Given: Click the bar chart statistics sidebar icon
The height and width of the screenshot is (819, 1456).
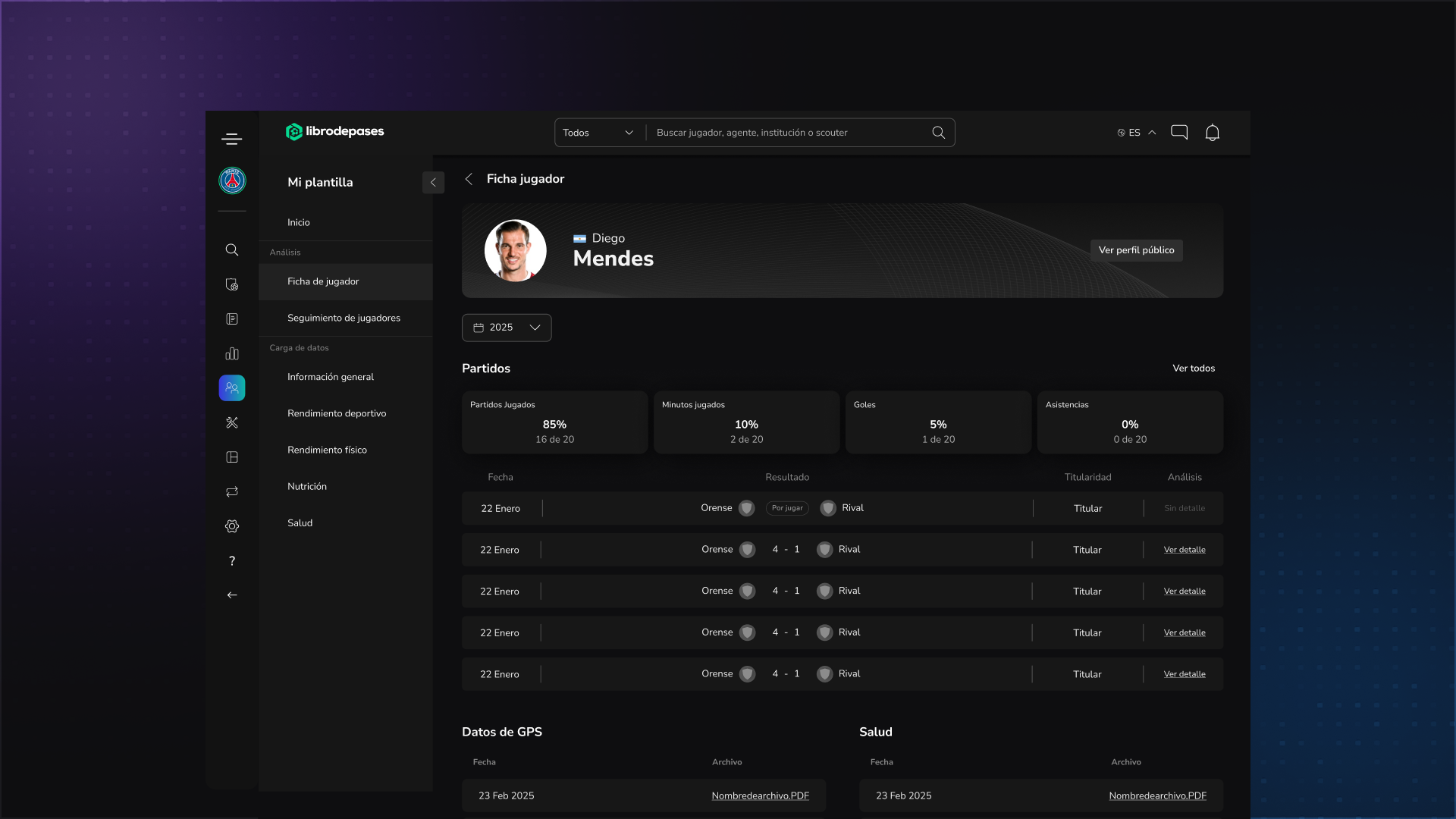Looking at the screenshot, I should point(232,354).
